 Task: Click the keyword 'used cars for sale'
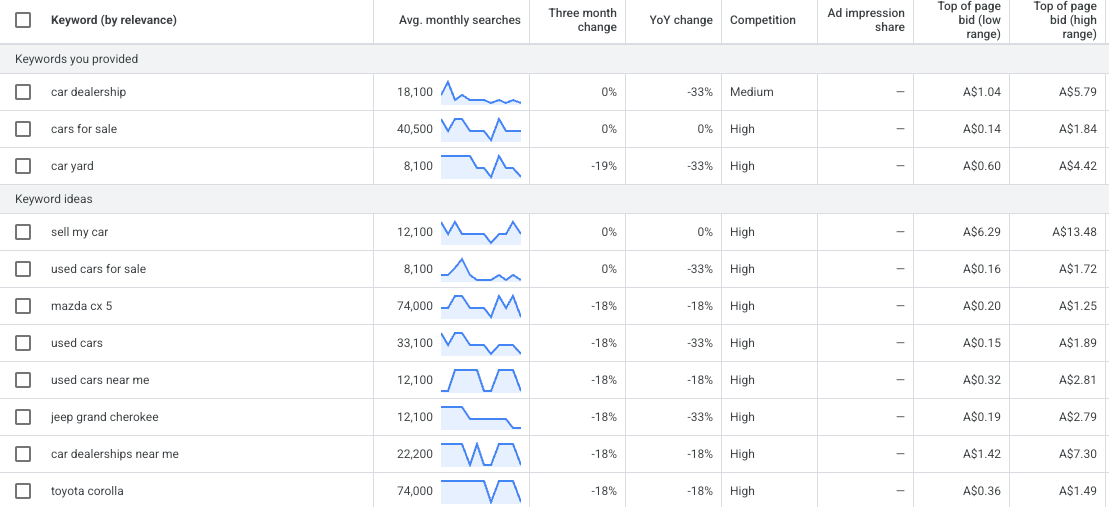pos(98,269)
